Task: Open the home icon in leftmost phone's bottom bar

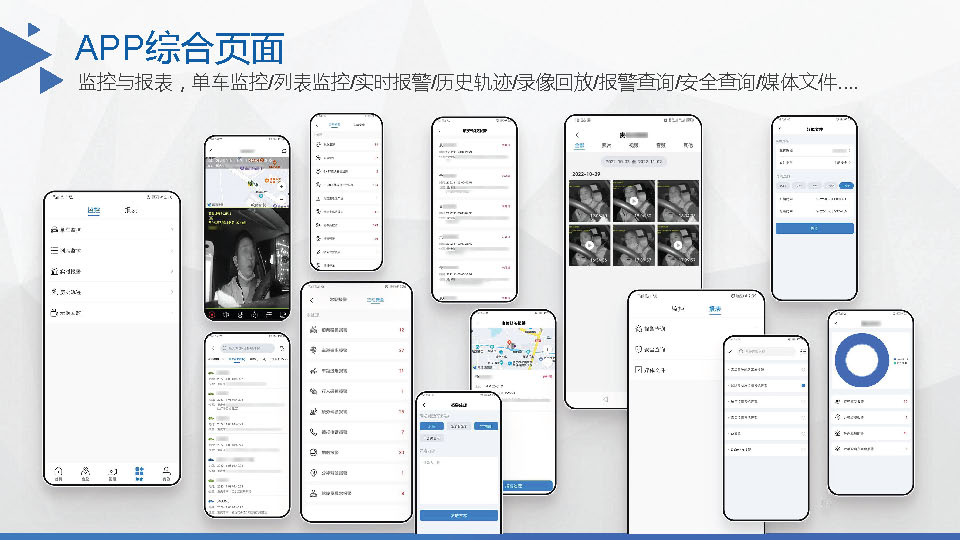Action: [x=59, y=472]
